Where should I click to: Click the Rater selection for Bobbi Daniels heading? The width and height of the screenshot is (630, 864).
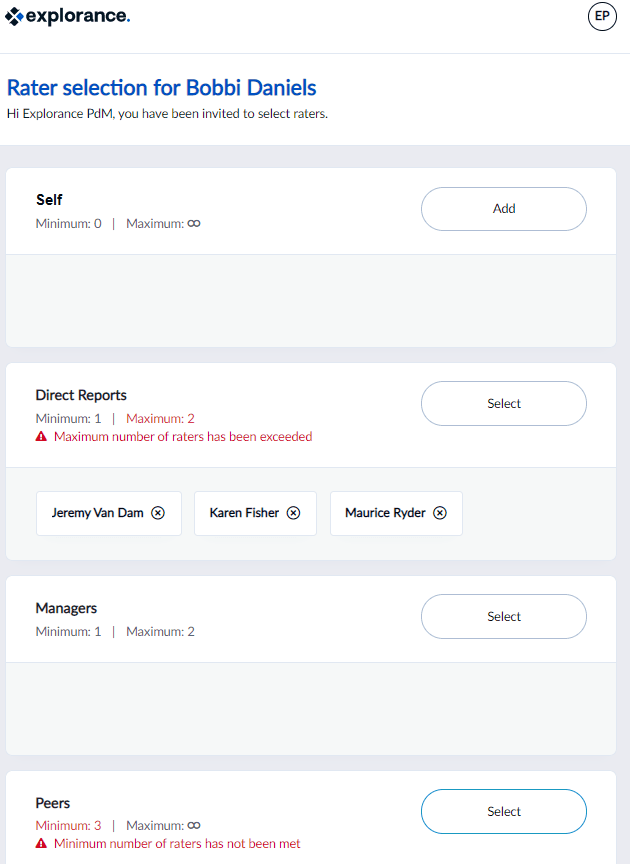pyautogui.click(x=161, y=88)
